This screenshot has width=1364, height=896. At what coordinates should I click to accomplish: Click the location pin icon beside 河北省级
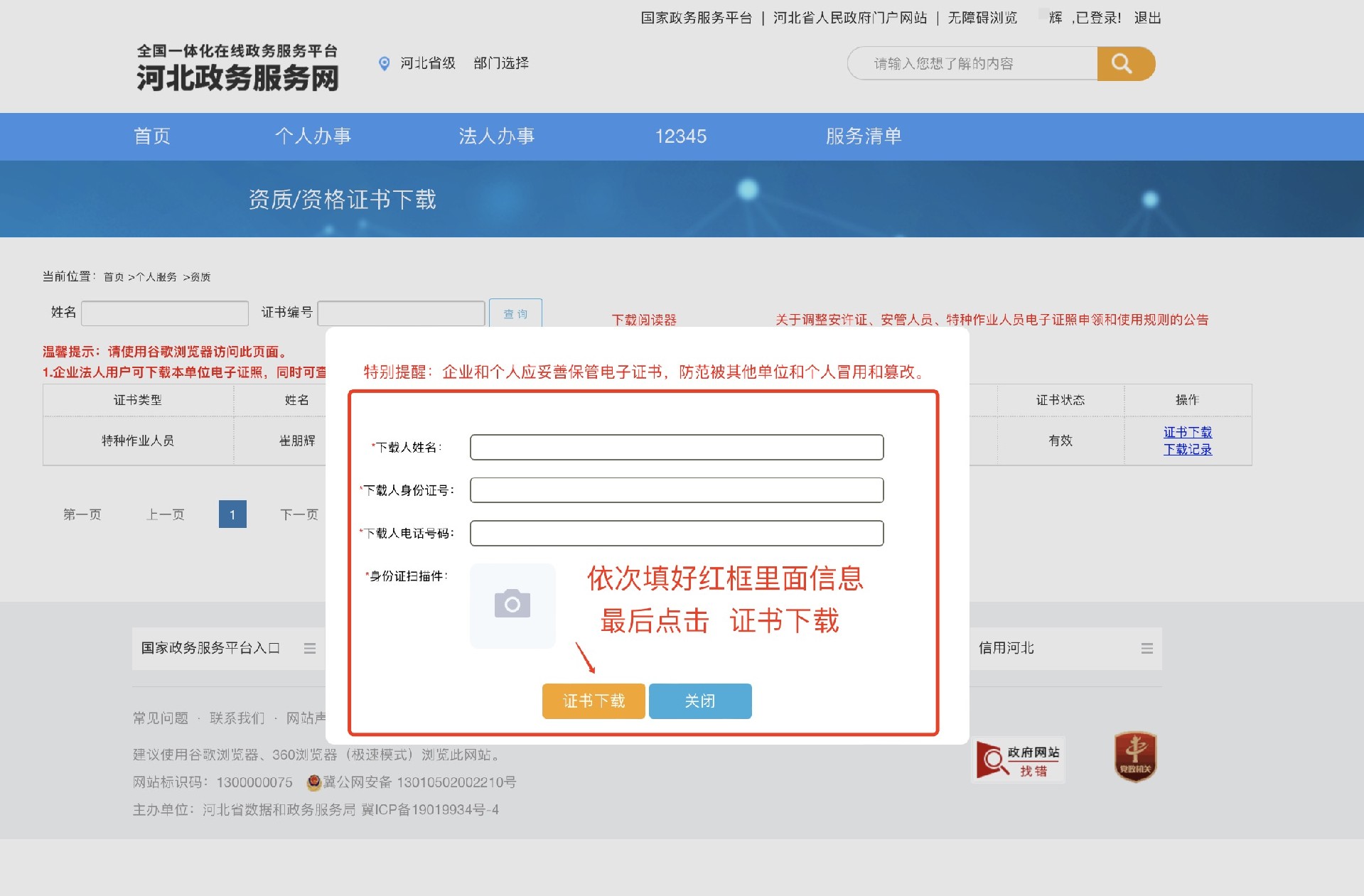(x=384, y=64)
